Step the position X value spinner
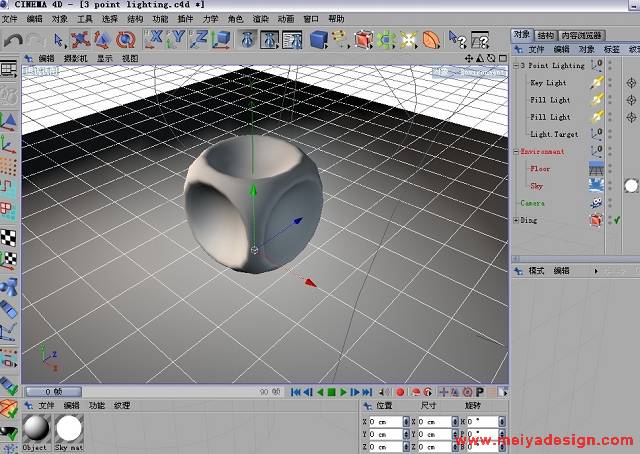 tap(406, 421)
